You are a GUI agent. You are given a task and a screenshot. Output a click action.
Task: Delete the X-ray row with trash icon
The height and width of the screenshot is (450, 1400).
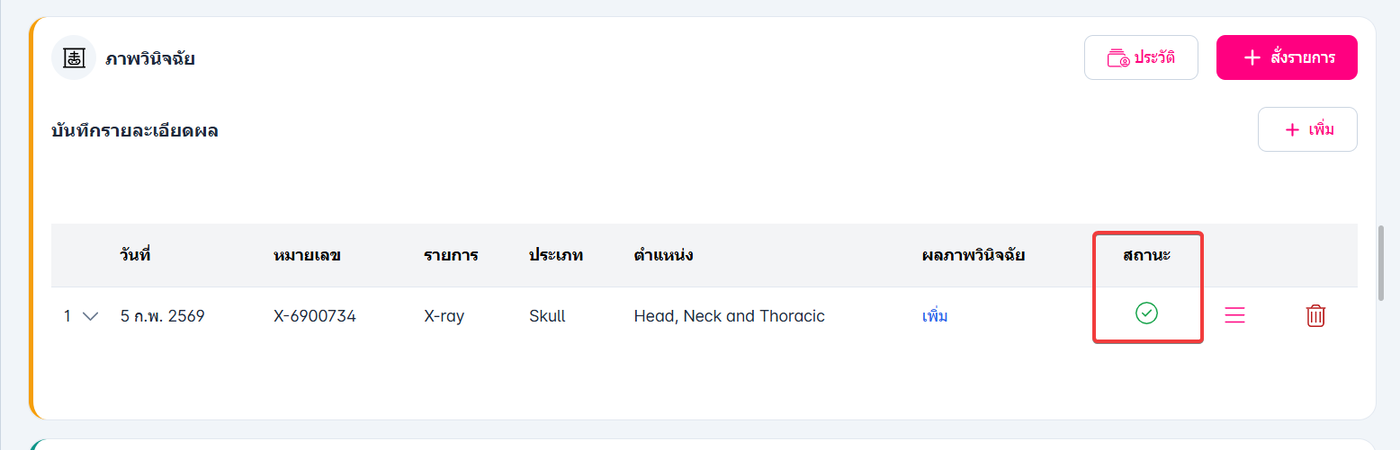pos(1315,316)
